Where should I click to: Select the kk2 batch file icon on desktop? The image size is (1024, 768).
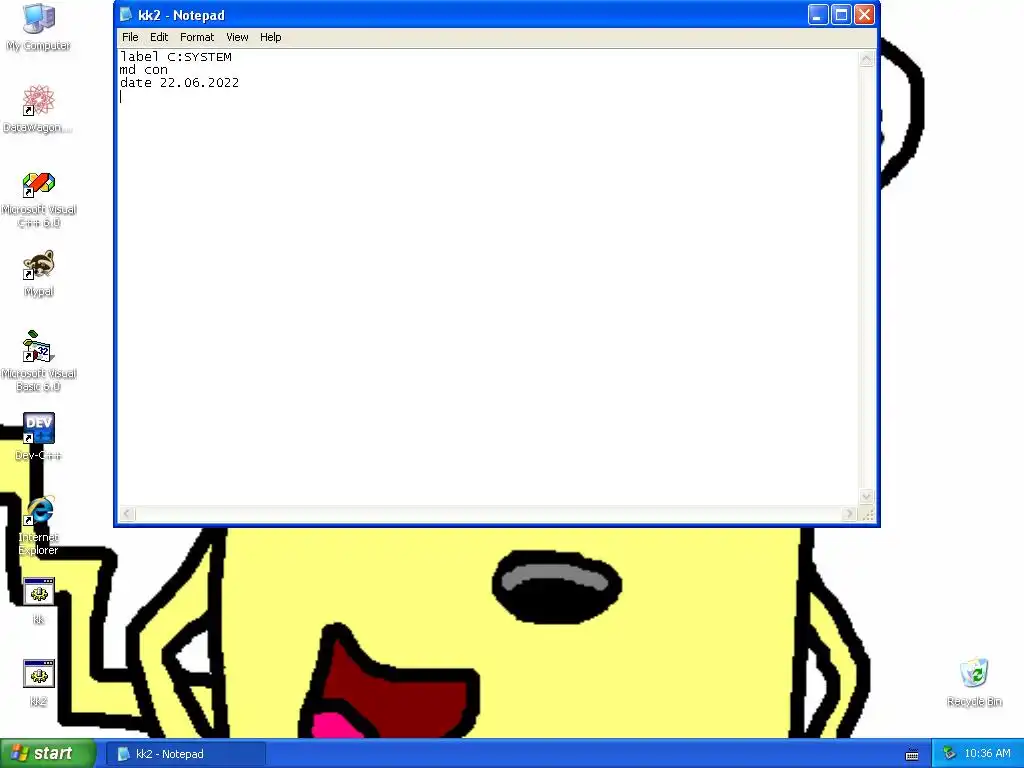point(39,683)
